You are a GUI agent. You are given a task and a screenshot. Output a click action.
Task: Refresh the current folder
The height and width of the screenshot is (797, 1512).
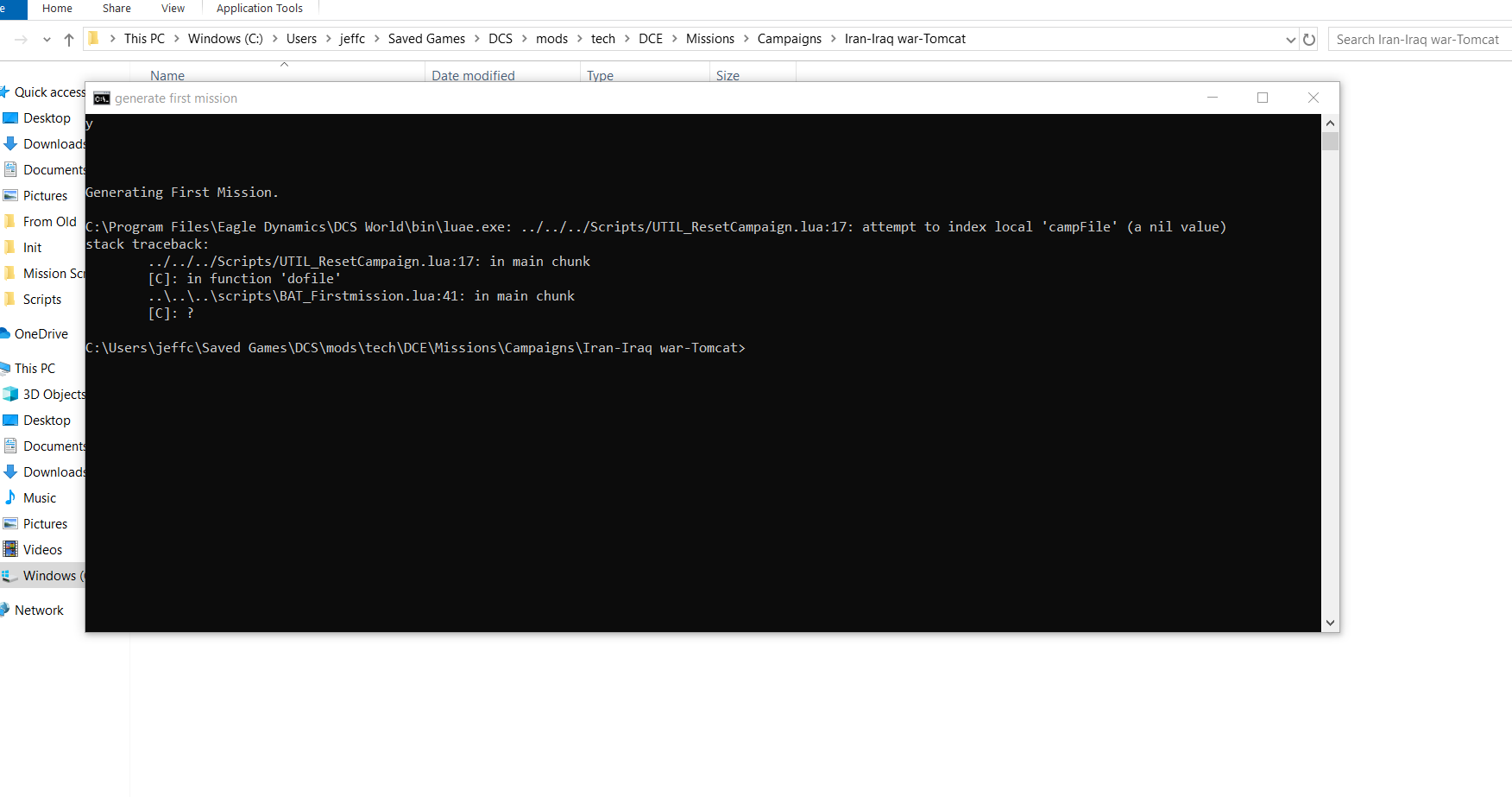tap(1309, 40)
